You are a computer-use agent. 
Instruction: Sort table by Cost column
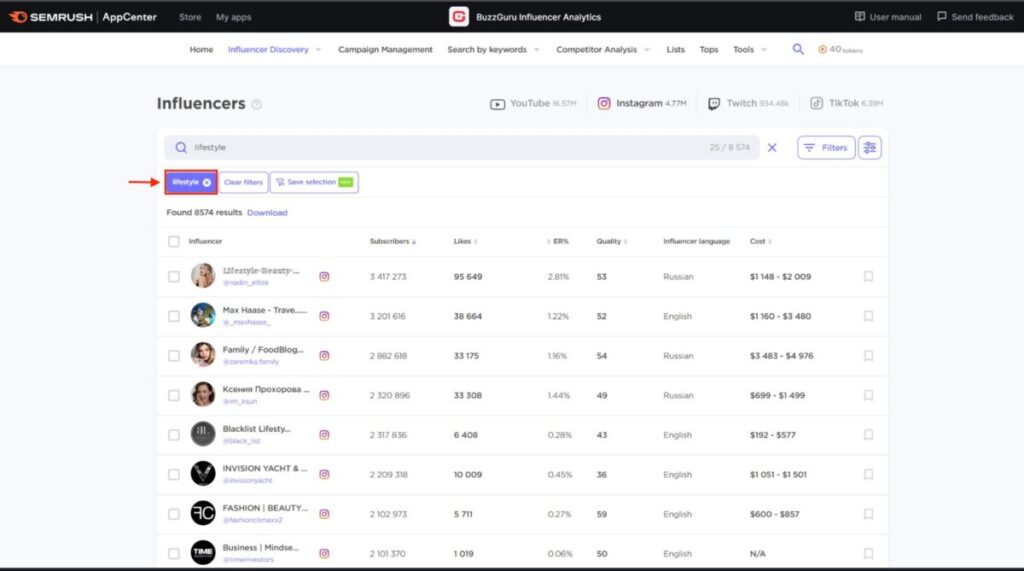click(761, 241)
